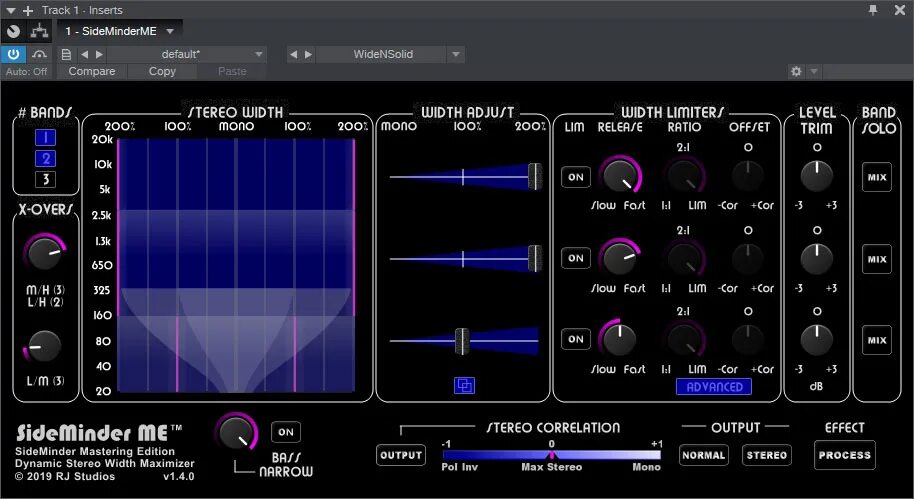Click the sidechain icon next to power
This screenshot has height=499, width=914.
[x=39, y=54]
